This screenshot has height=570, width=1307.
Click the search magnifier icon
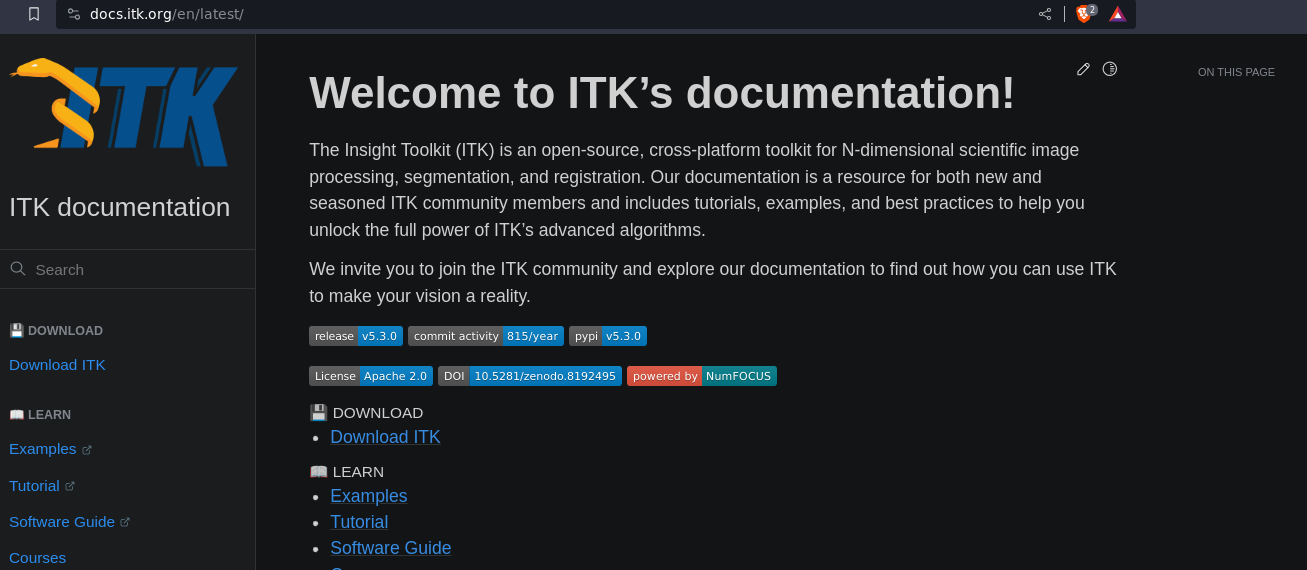point(17,268)
